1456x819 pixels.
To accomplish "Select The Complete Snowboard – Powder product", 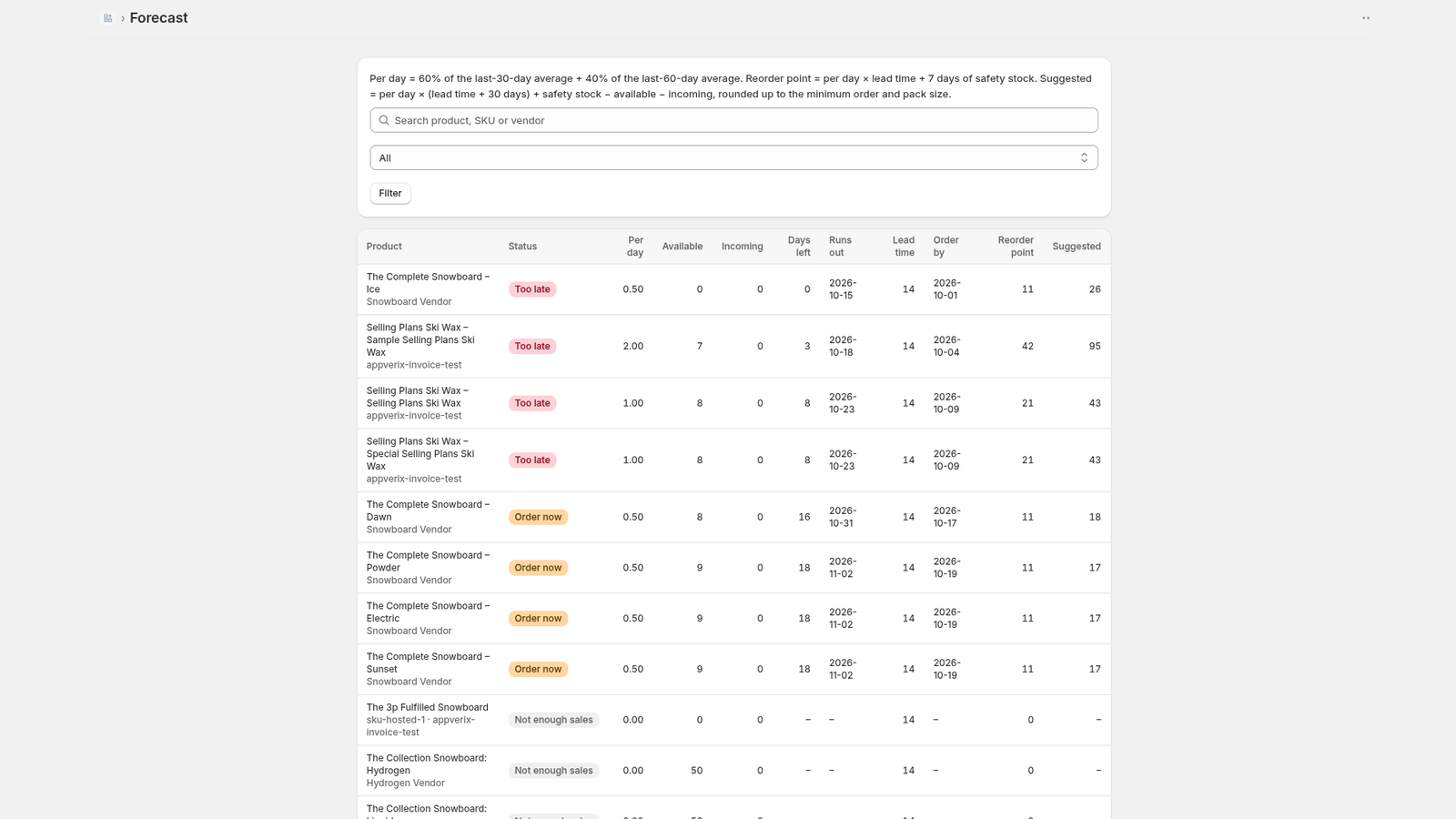I will click(x=428, y=561).
